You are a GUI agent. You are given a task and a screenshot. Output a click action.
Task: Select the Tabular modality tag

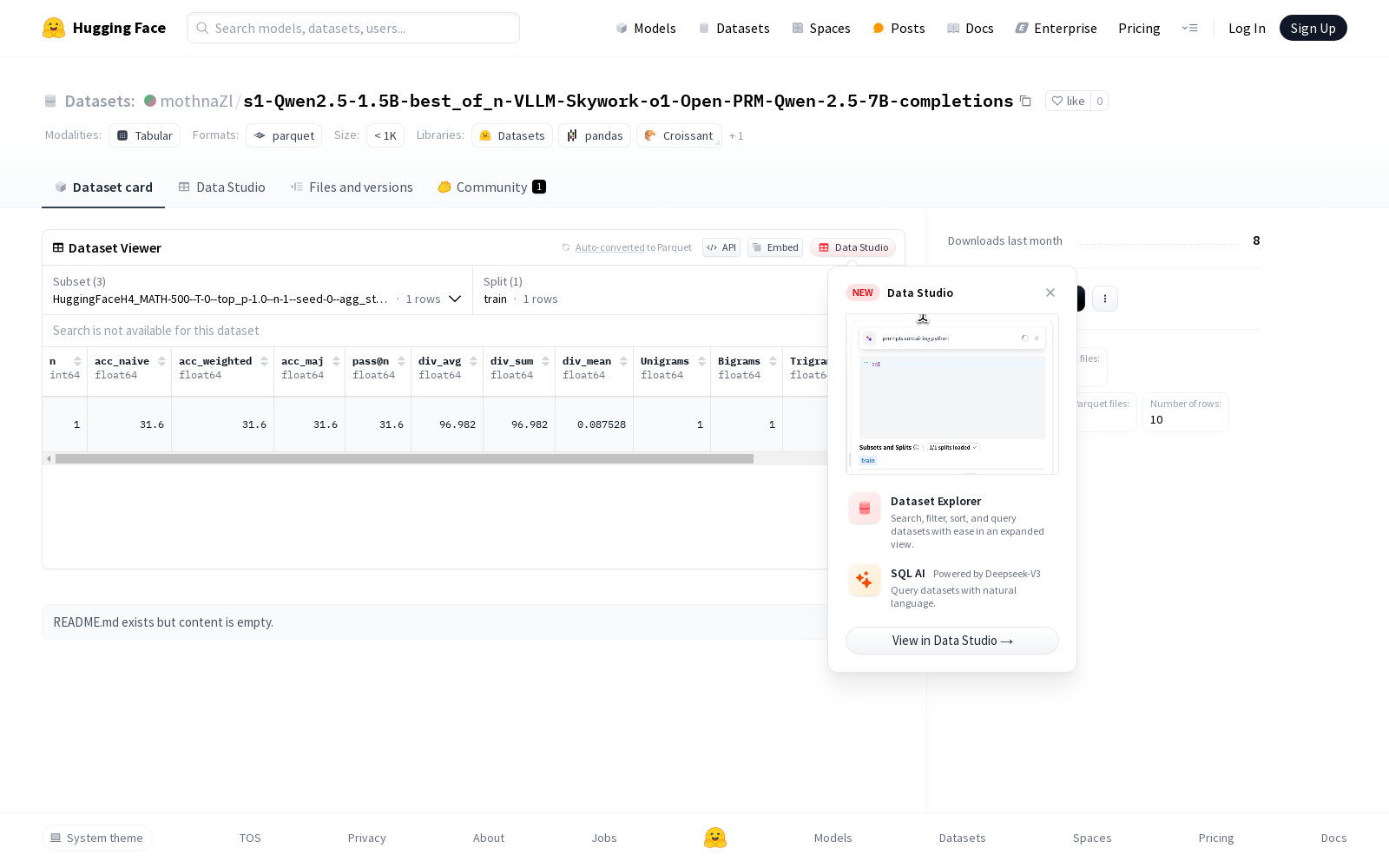(x=144, y=135)
